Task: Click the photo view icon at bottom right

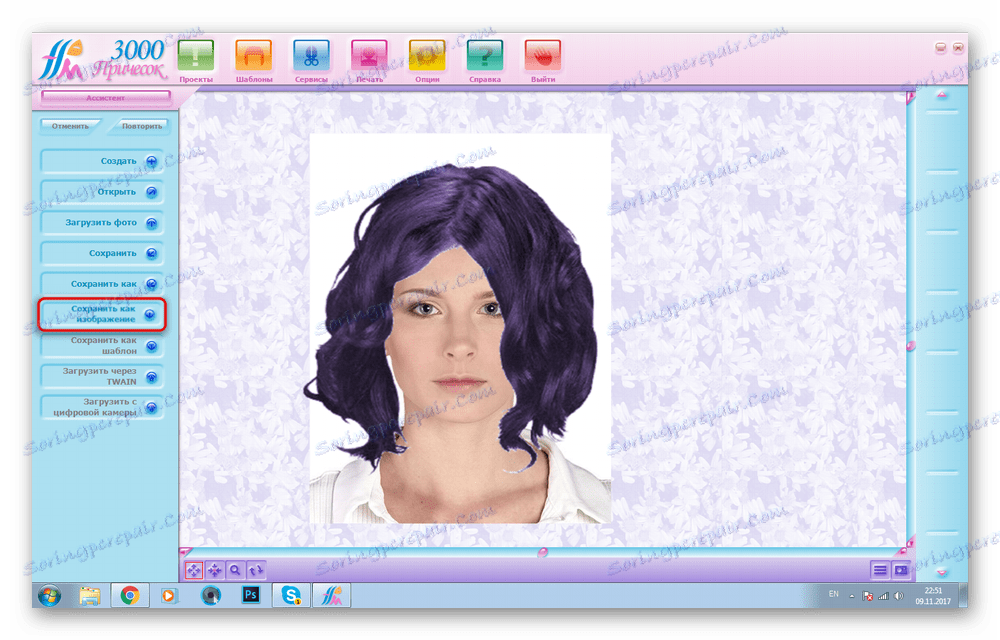Action: [901, 570]
